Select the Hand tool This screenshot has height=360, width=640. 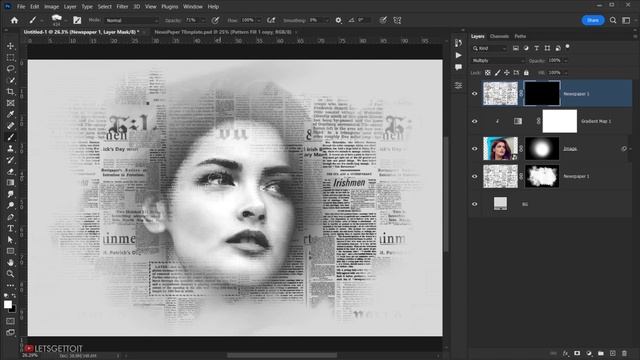11,262
